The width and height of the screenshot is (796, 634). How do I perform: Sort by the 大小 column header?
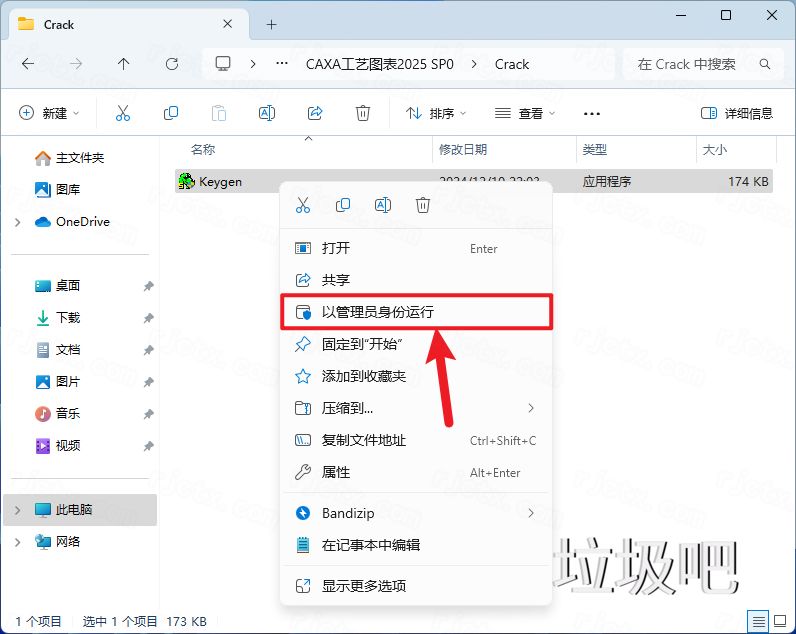(x=714, y=149)
